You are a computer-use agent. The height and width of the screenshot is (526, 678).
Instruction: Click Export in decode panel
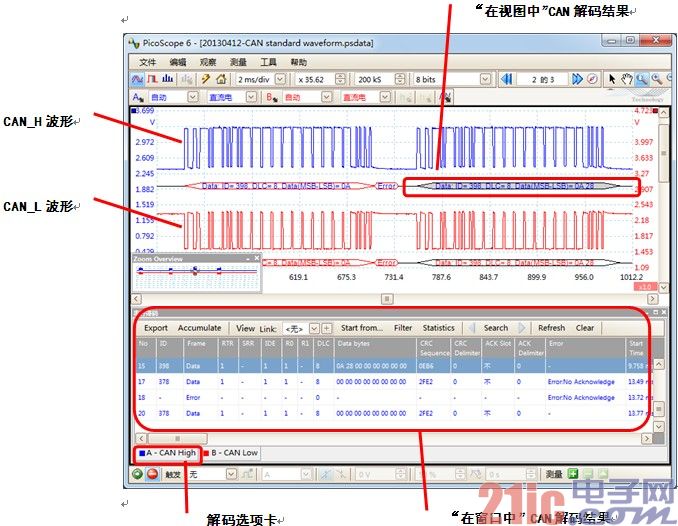tap(156, 328)
